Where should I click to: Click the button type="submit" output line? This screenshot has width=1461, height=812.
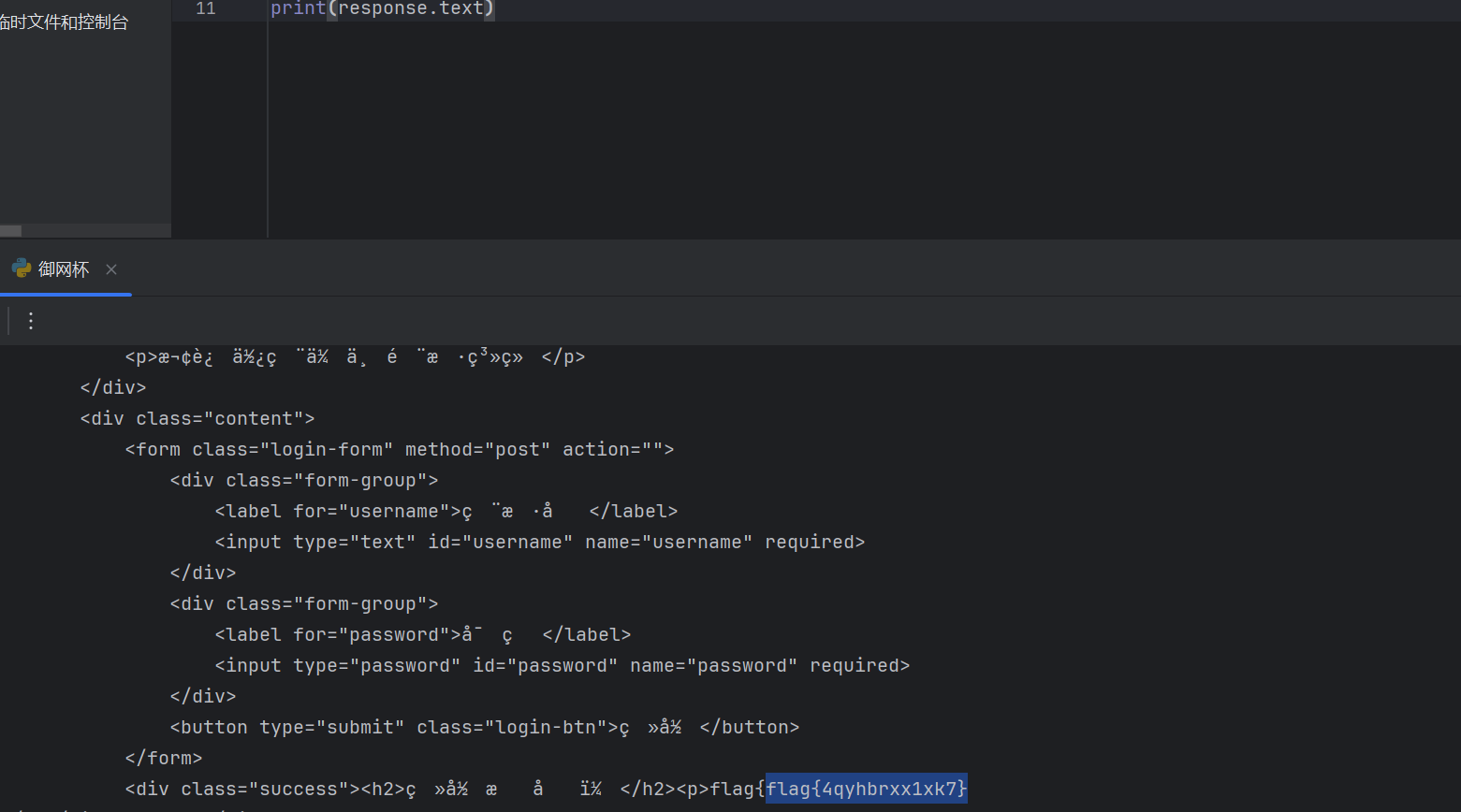click(x=484, y=727)
